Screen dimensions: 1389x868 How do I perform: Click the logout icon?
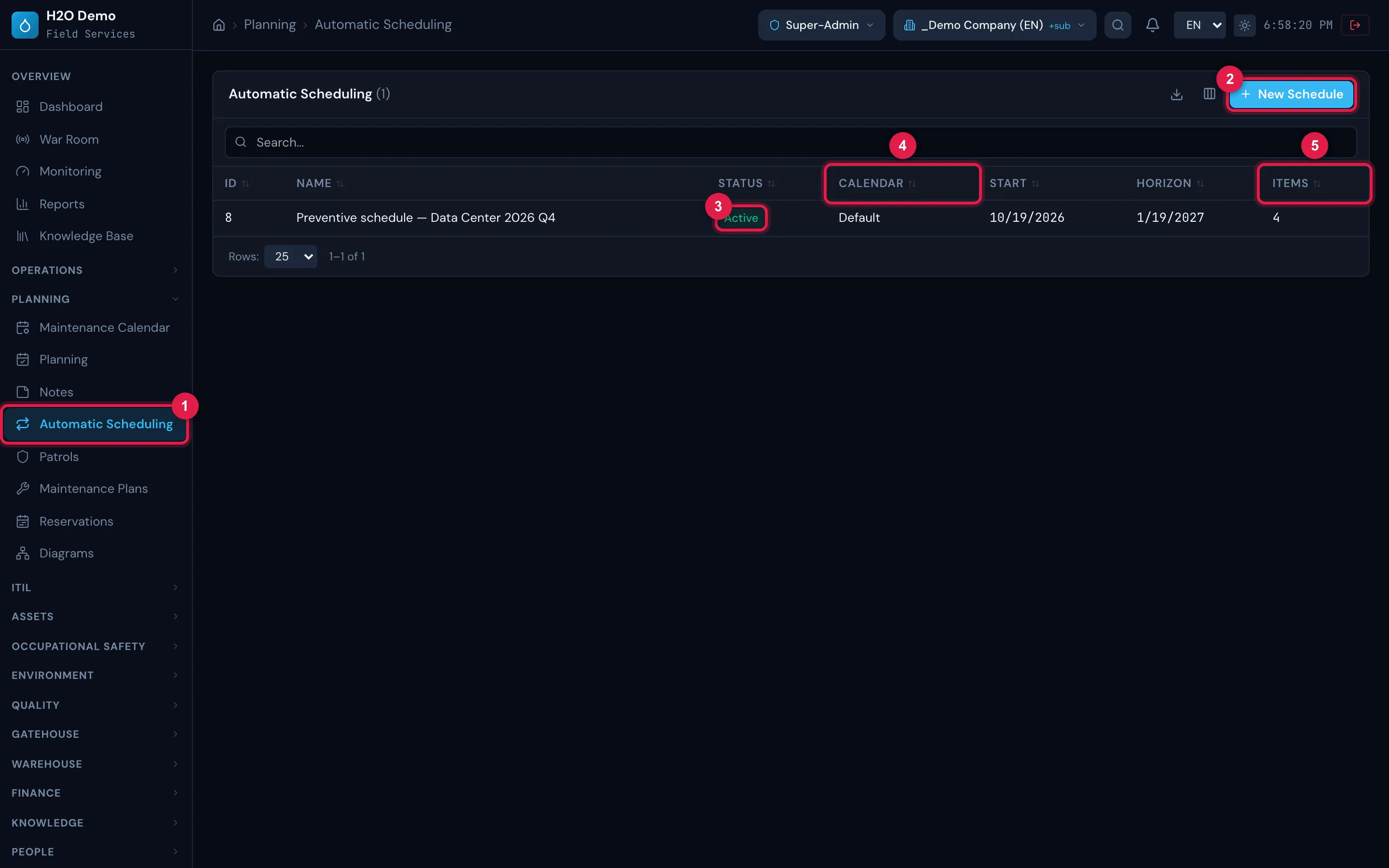(x=1355, y=25)
